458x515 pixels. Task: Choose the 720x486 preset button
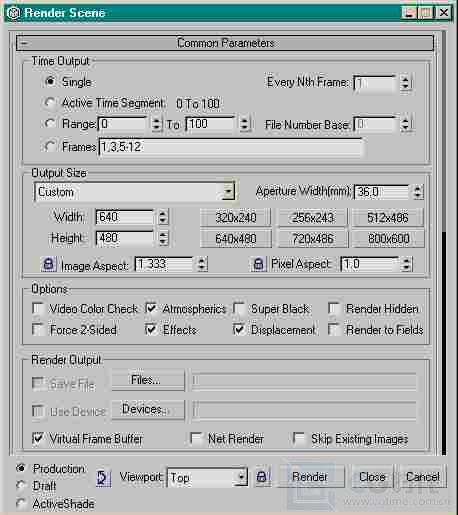coord(313,239)
